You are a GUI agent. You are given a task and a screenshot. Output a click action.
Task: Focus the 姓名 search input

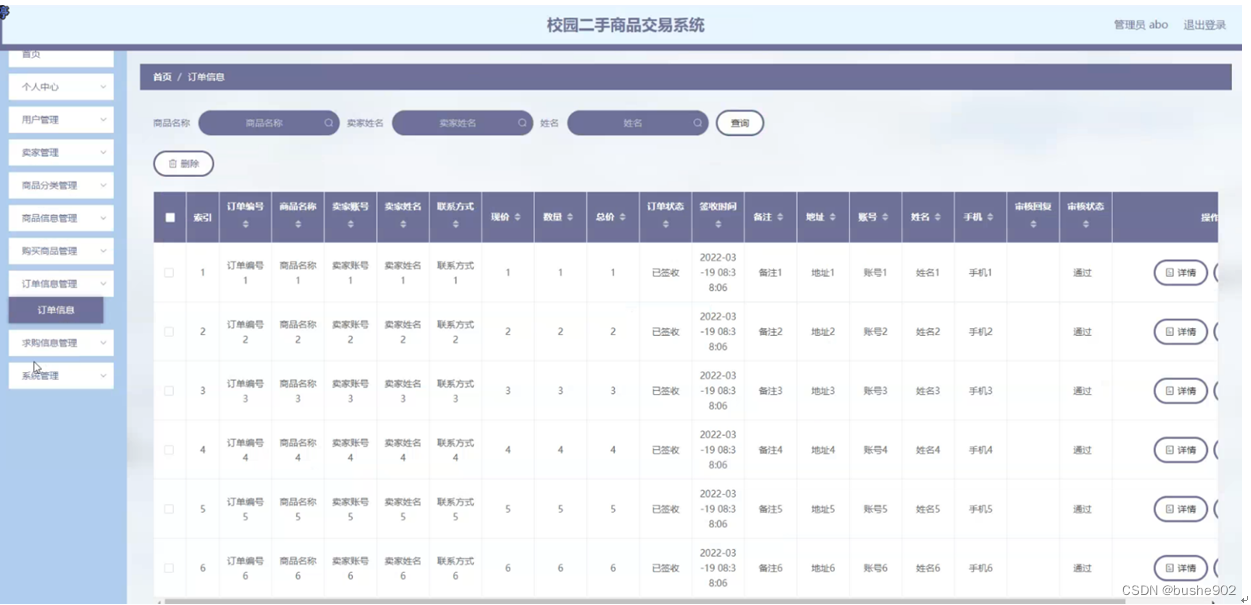(638, 123)
